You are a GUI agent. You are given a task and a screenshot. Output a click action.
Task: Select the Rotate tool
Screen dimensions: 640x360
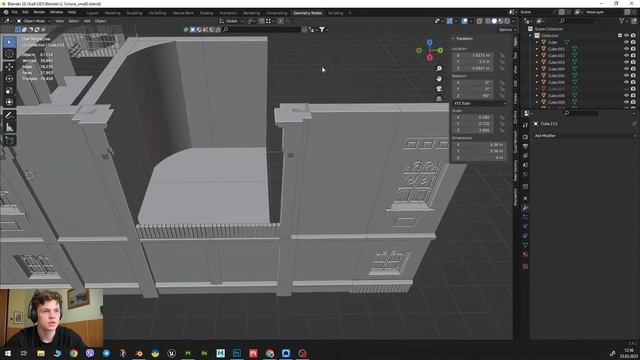(9, 78)
